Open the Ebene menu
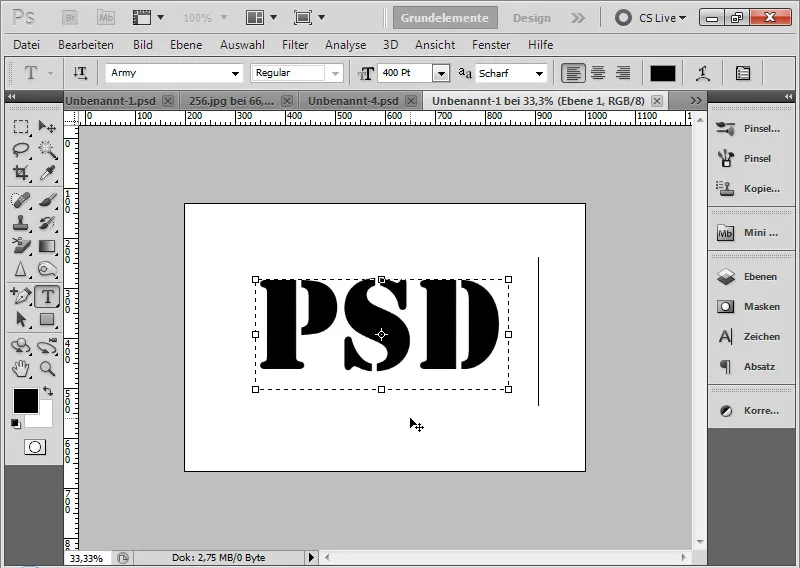The height and width of the screenshot is (568, 800). click(186, 45)
